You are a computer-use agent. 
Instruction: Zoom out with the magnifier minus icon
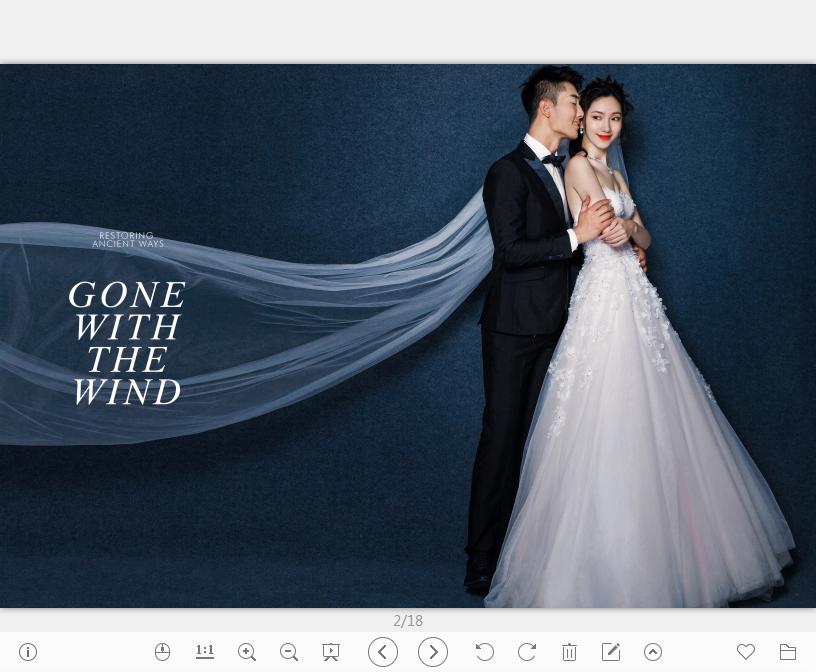click(x=289, y=652)
